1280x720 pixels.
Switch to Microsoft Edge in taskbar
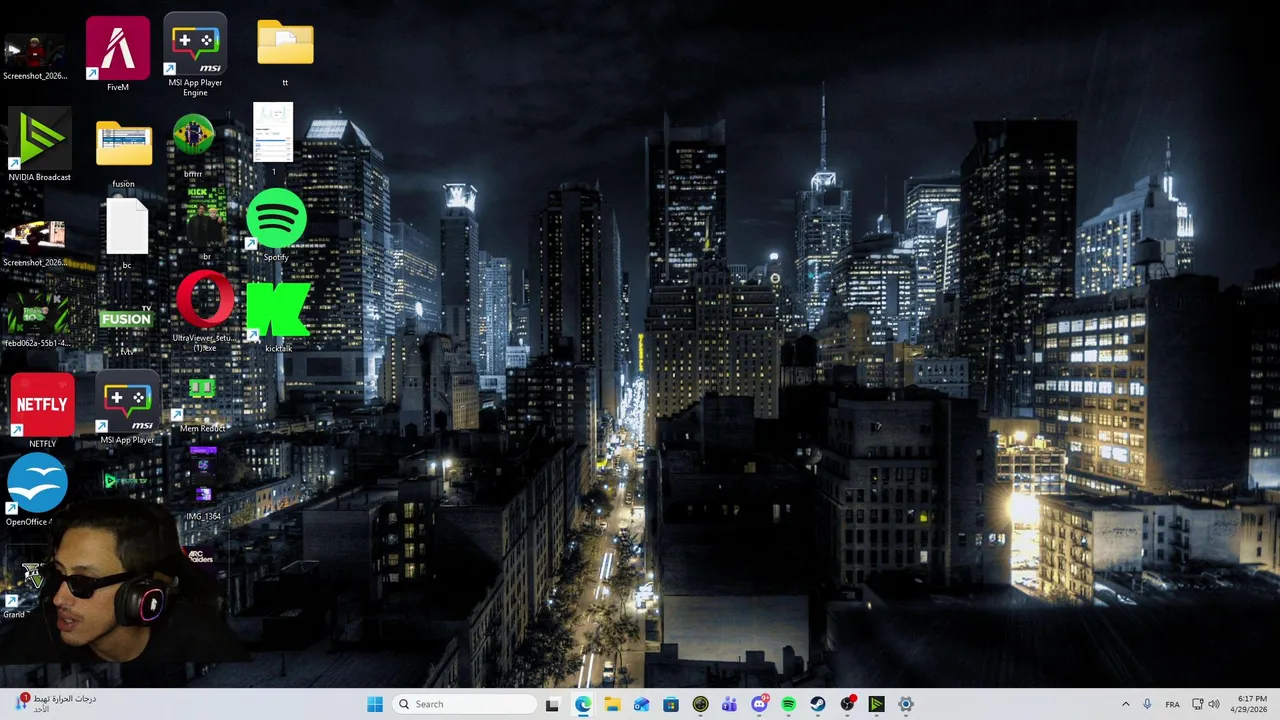(583, 704)
